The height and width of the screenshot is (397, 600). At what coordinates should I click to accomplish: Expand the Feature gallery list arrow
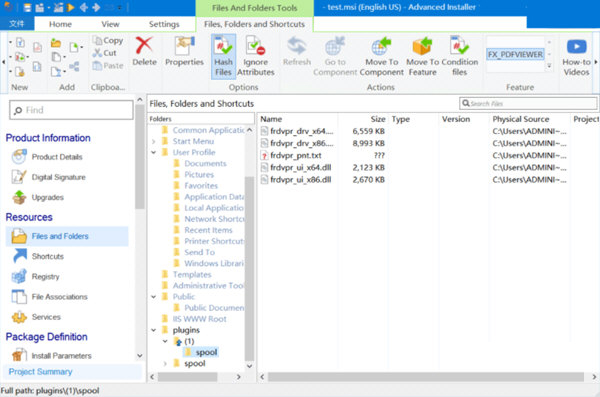coord(549,66)
